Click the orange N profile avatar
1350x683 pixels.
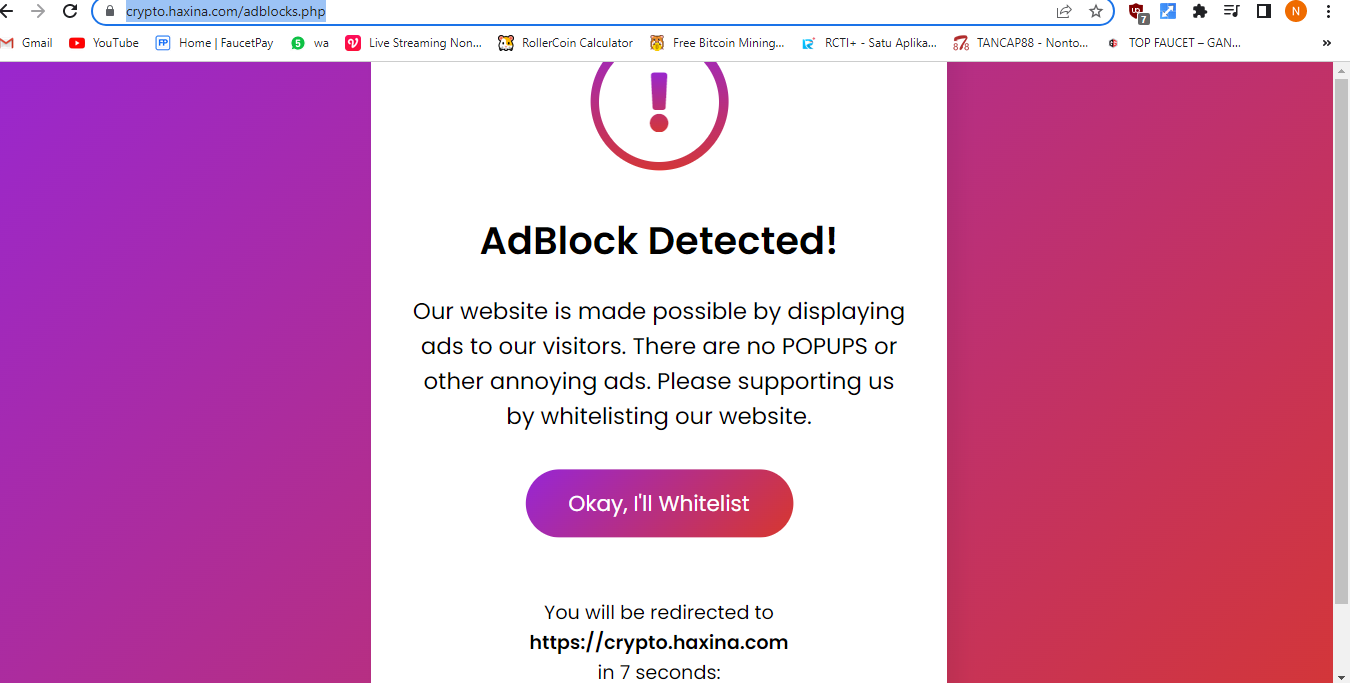(x=1296, y=12)
